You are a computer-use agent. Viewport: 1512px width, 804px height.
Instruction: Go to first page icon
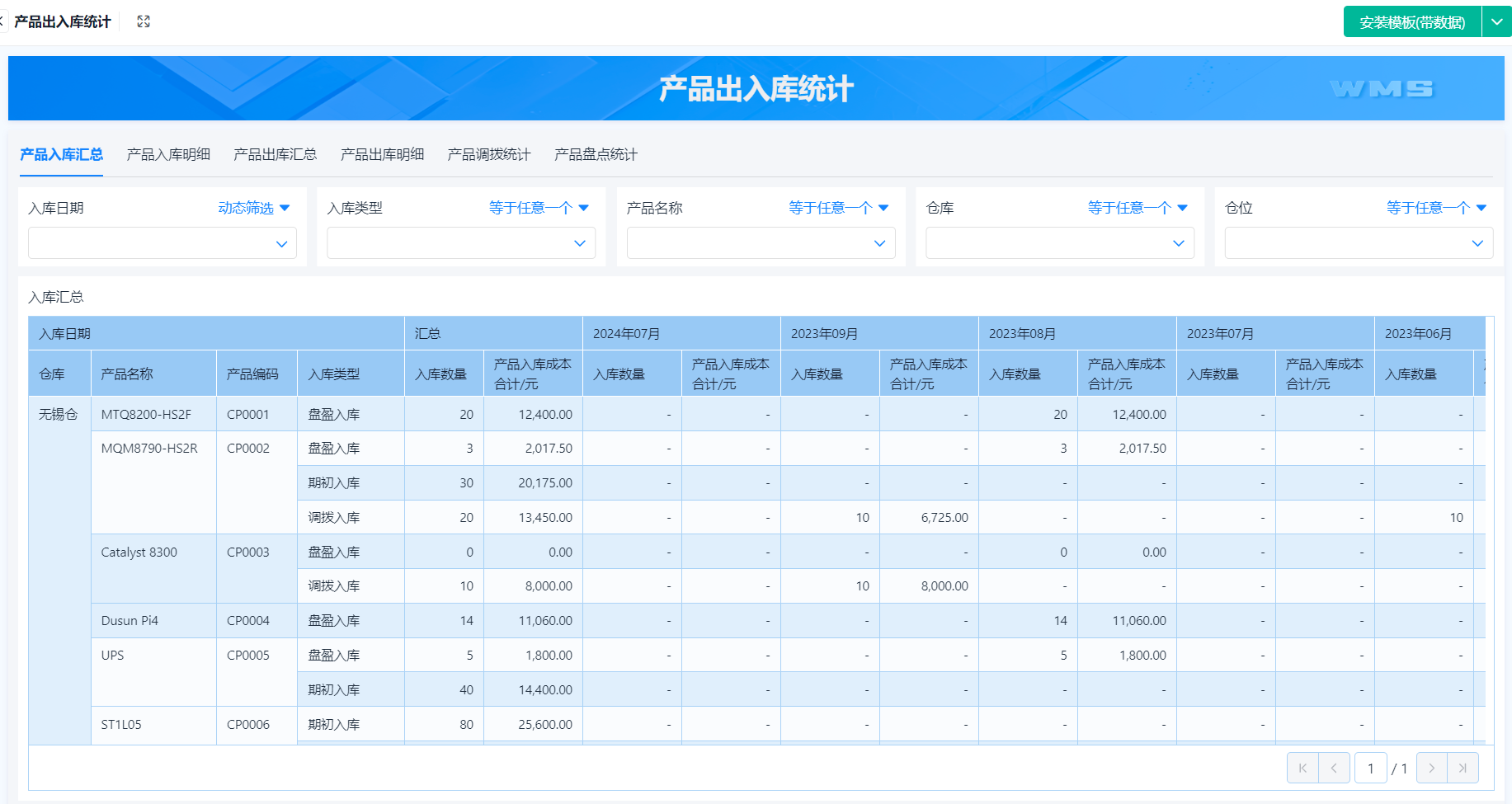[1302, 768]
